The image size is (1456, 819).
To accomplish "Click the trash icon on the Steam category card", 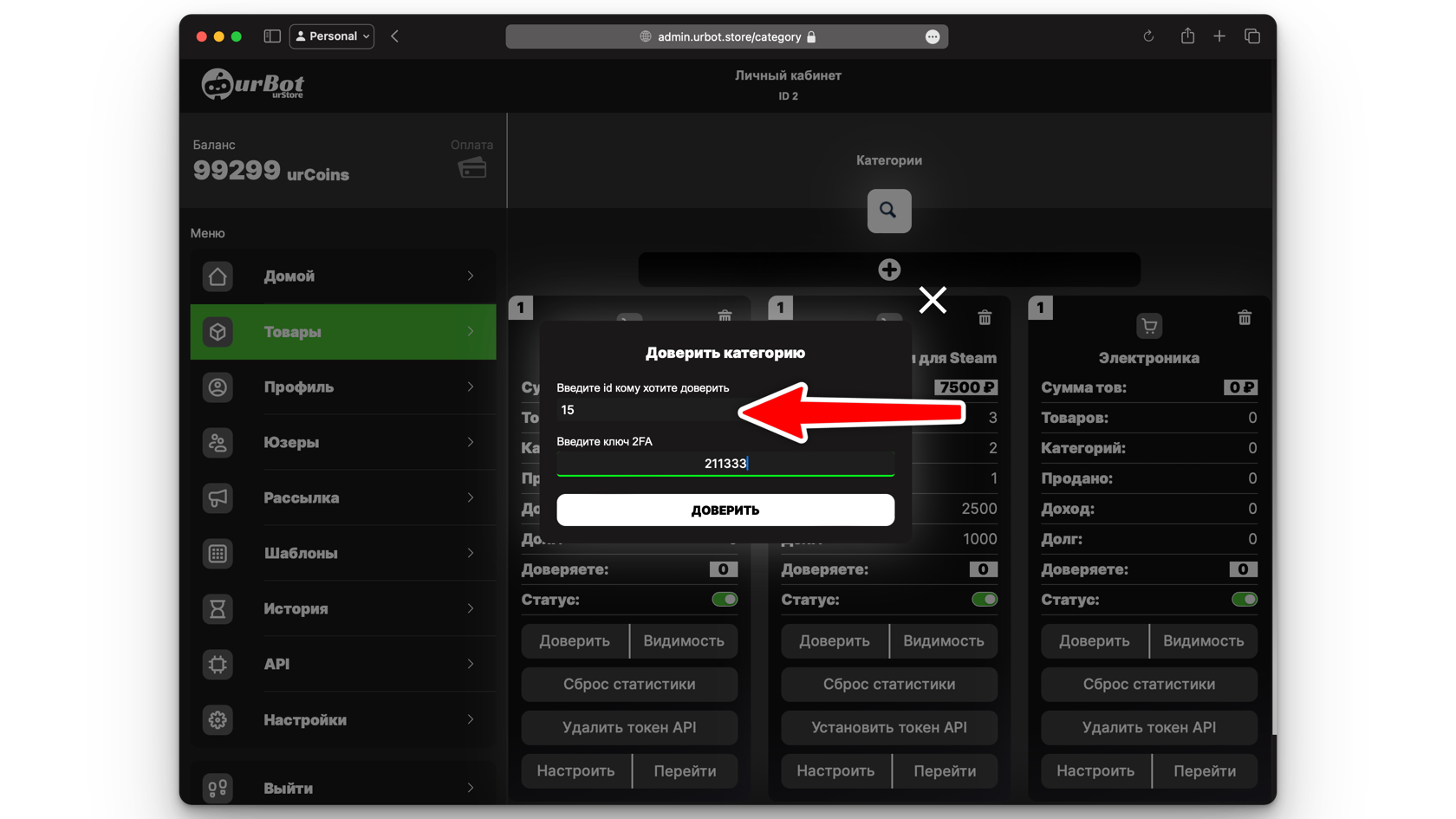I will (x=984, y=318).
